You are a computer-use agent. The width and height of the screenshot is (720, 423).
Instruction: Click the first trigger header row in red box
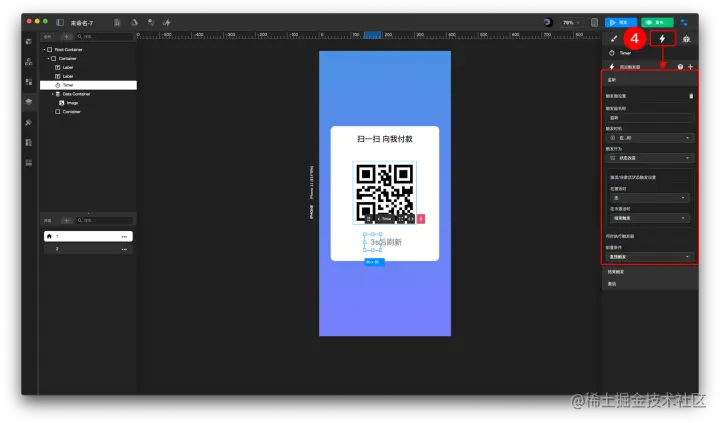coord(650,80)
